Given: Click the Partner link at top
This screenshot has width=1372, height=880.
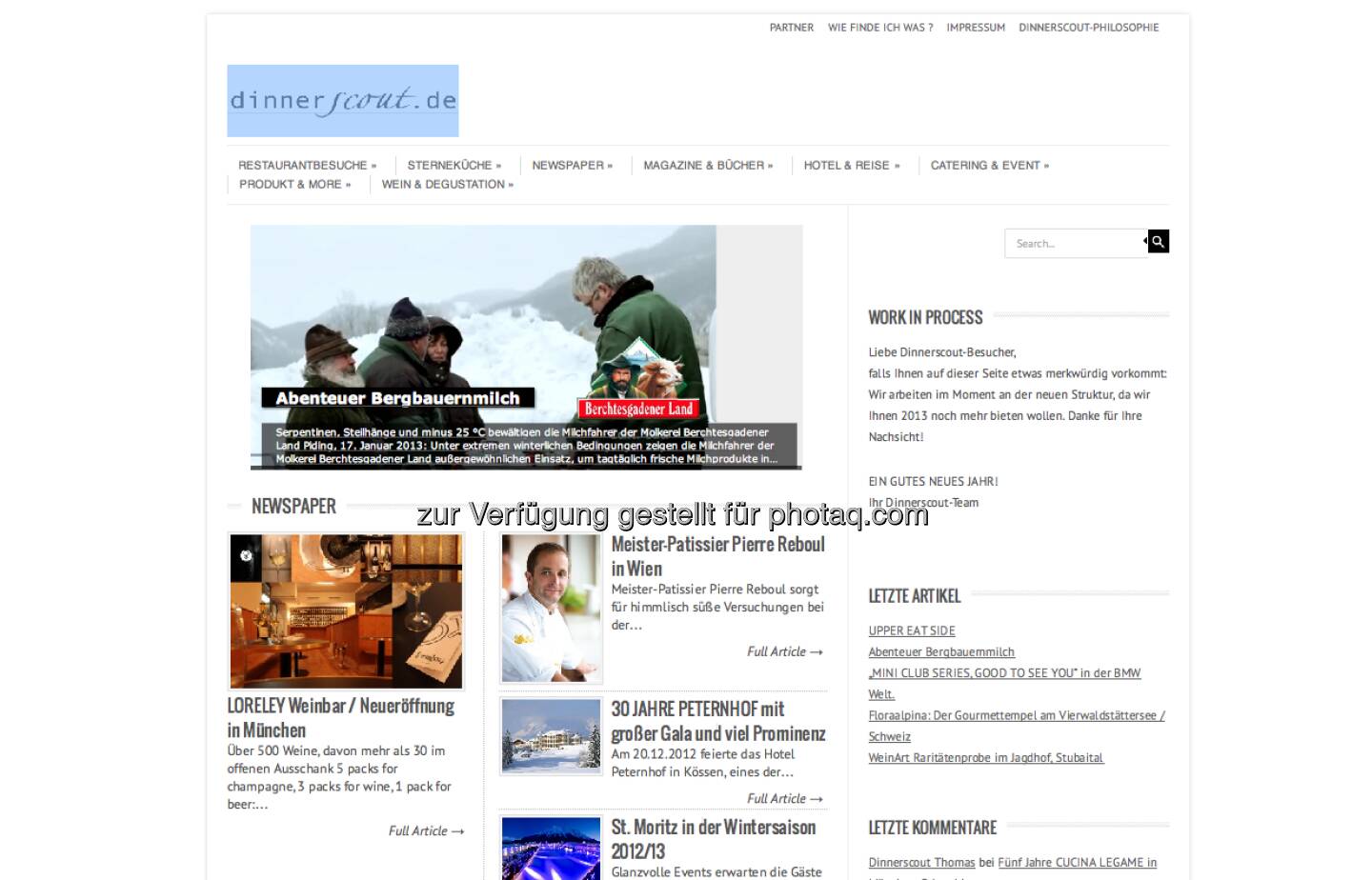Looking at the screenshot, I should coord(791,28).
